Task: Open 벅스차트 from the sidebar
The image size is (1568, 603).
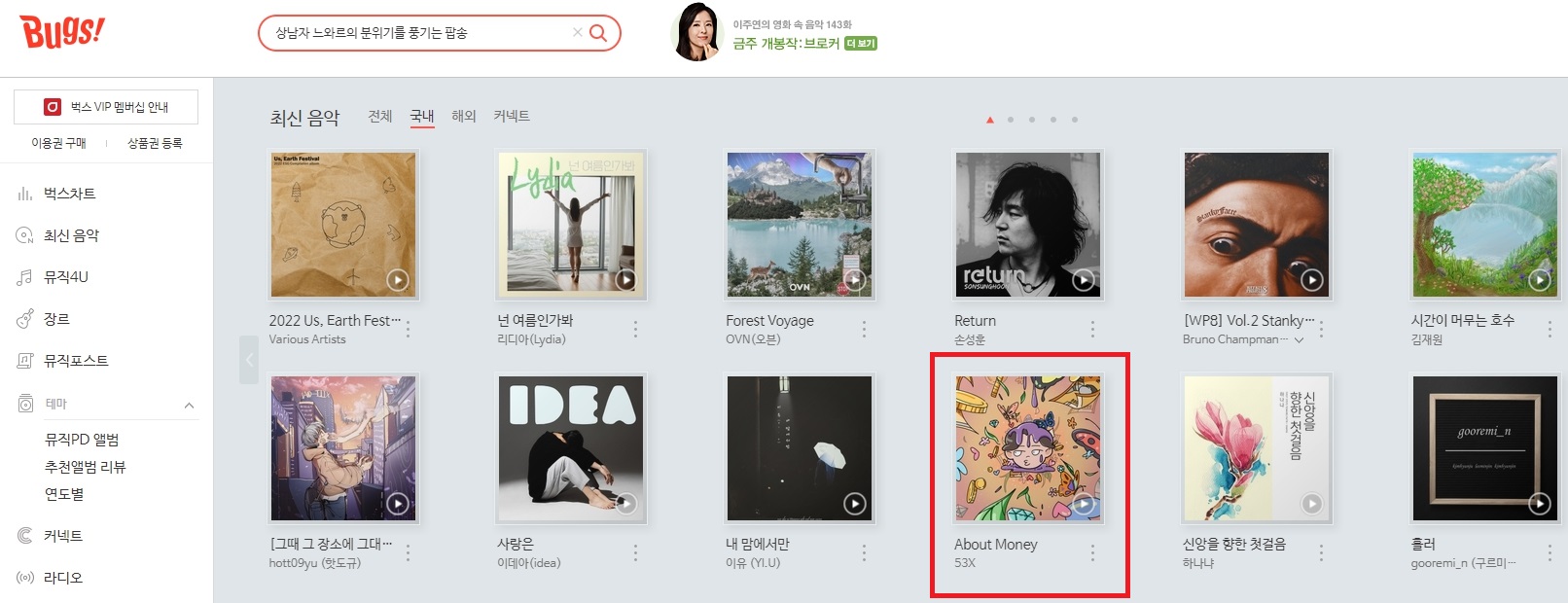Action: (70, 194)
